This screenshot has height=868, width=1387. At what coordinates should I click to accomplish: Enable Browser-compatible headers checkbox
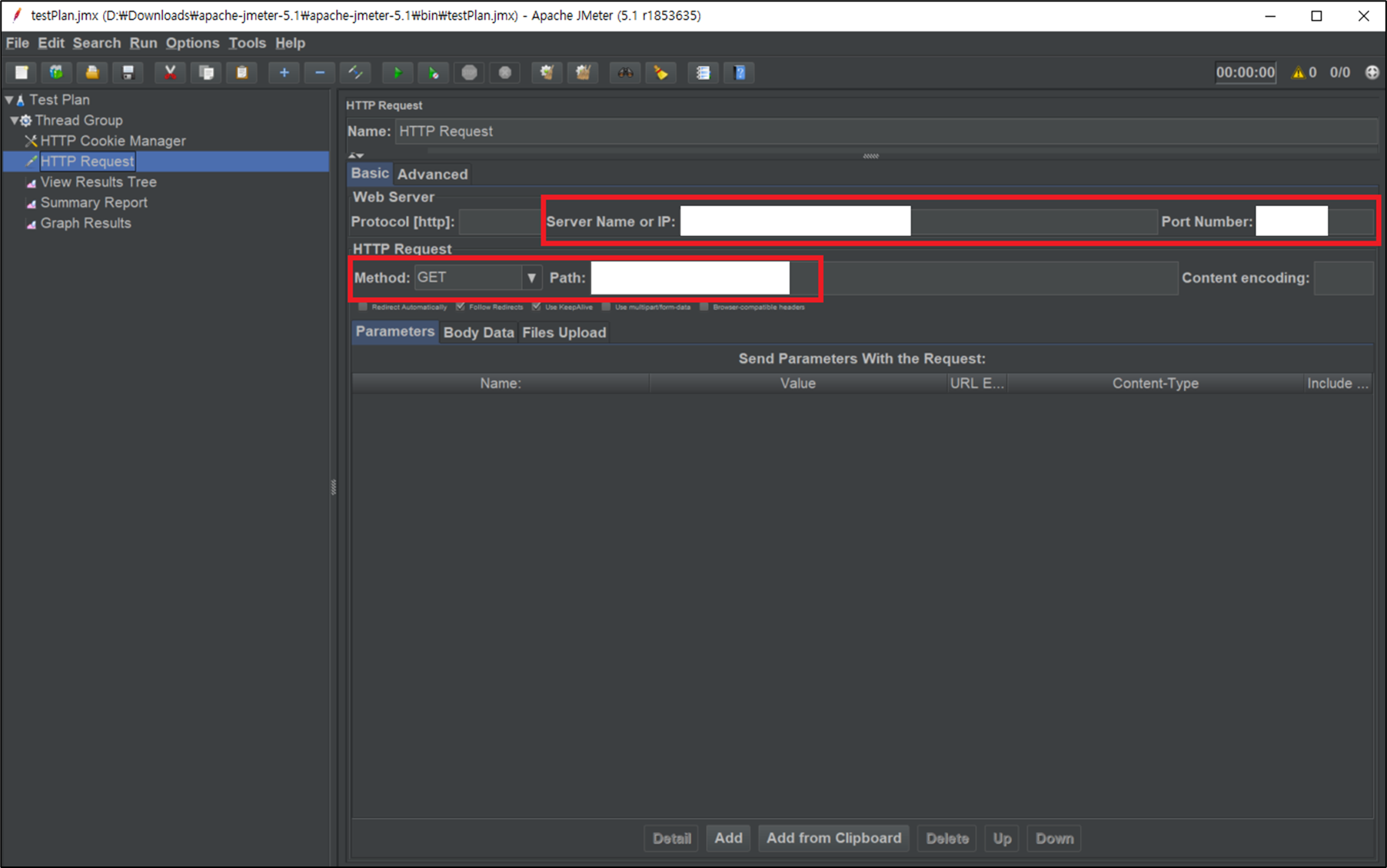[x=703, y=307]
